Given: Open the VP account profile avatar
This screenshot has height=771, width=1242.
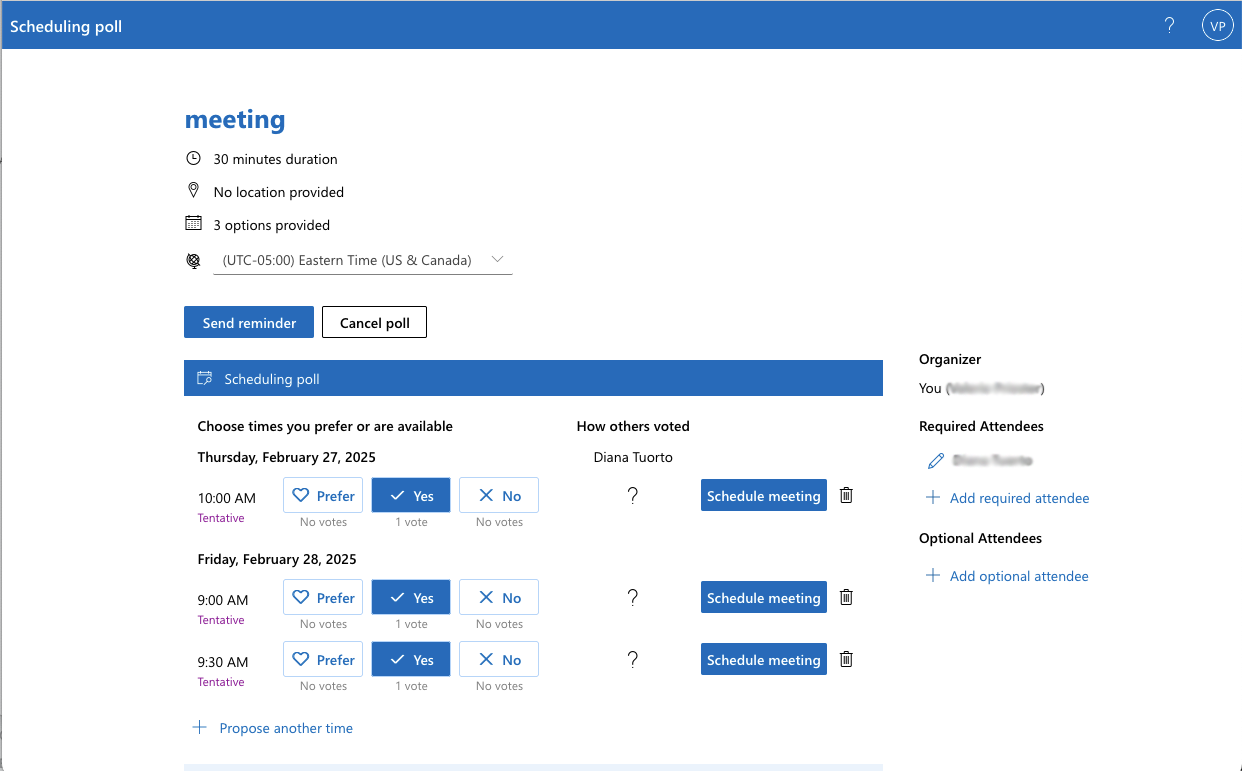Looking at the screenshot, I should tap(1217, 26).
